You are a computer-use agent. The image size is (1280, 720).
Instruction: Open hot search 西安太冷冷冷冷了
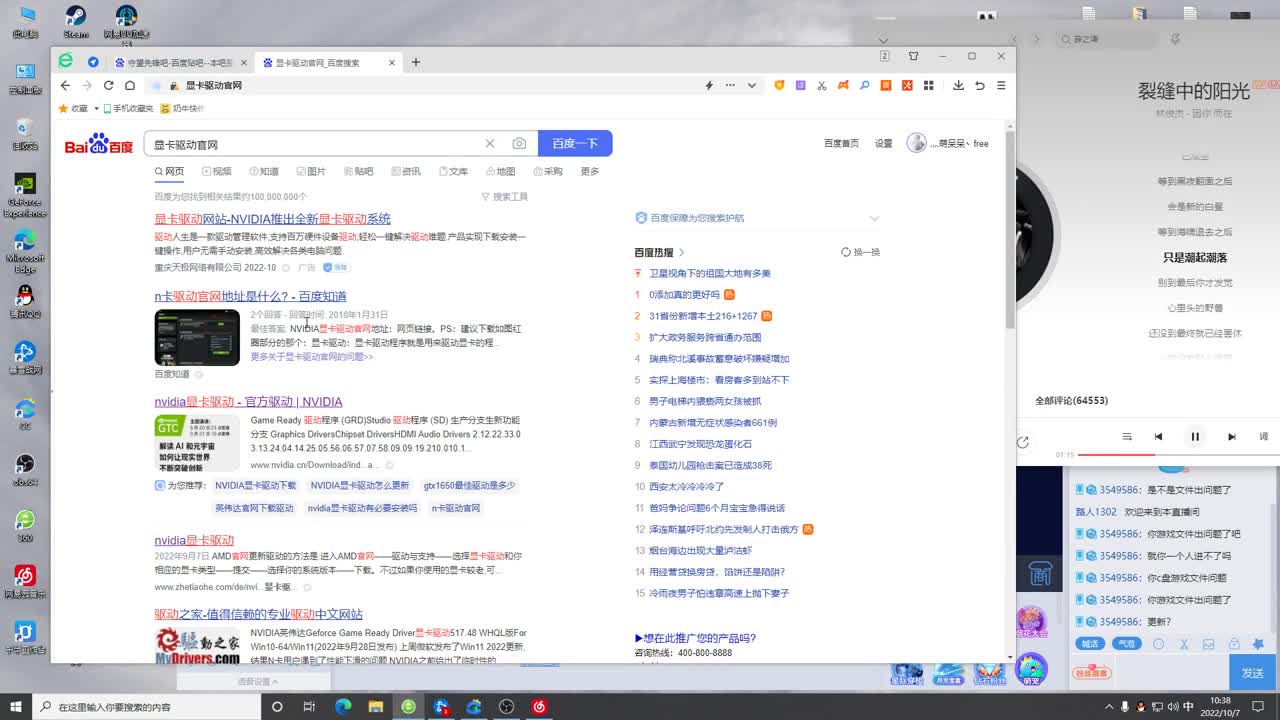686,486
